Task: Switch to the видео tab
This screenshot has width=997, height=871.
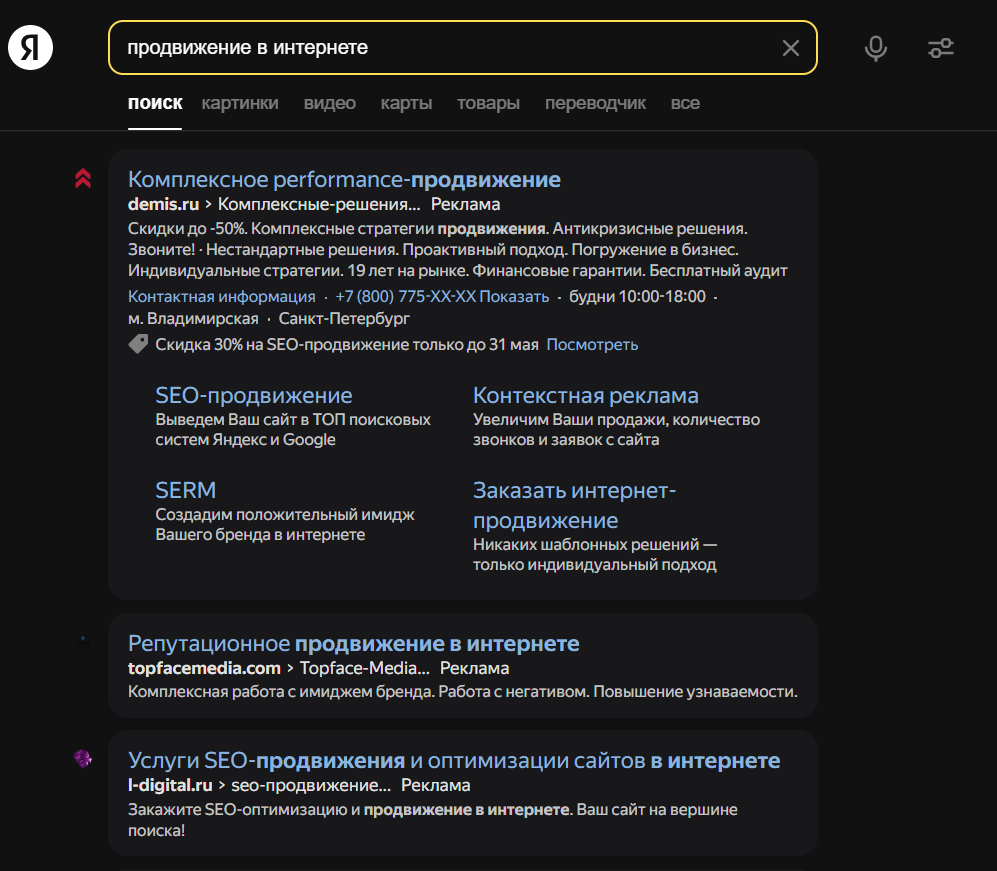Action: pyautogui.click(x=330, y=103)
